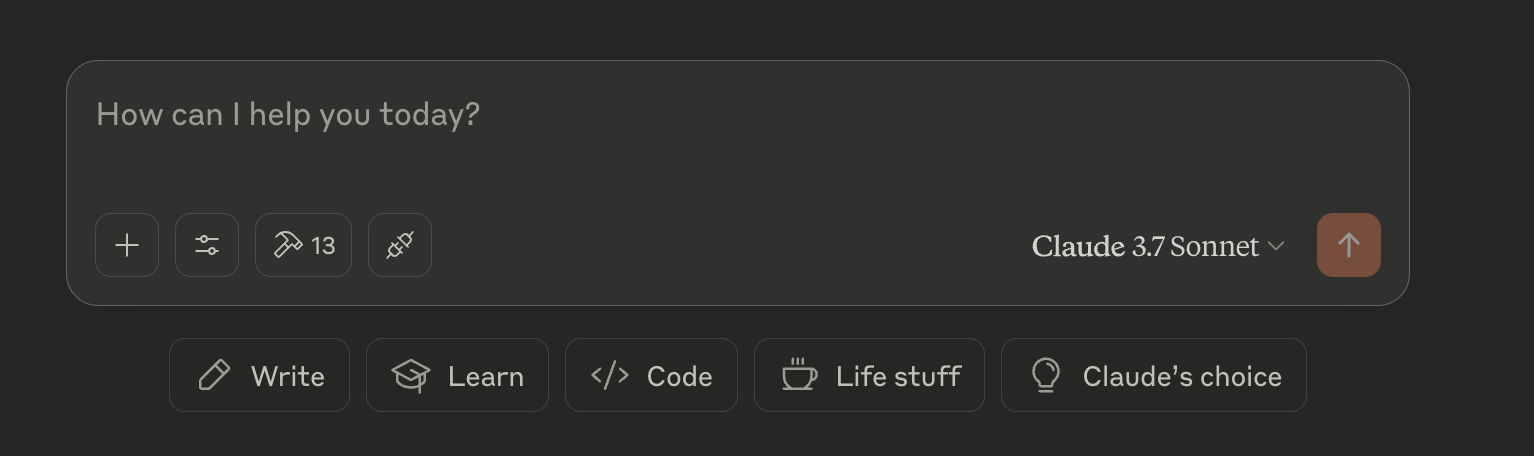Pick the Code suggestion label
Screen dimensions: 1534x456
pyautogui.click(x=680, y=376)
